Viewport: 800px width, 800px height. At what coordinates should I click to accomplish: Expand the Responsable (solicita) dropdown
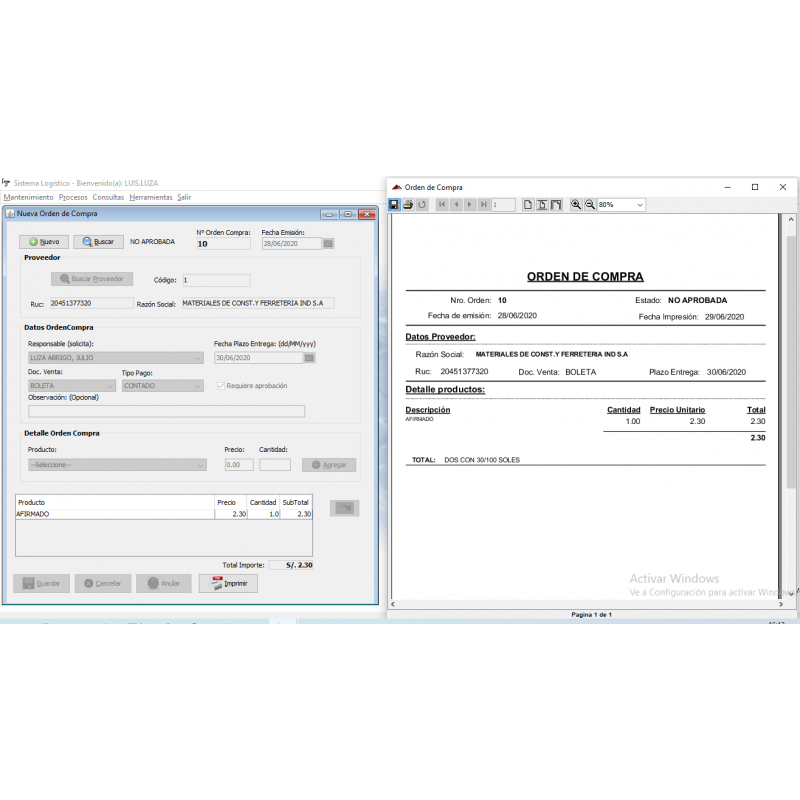[198, 358]
